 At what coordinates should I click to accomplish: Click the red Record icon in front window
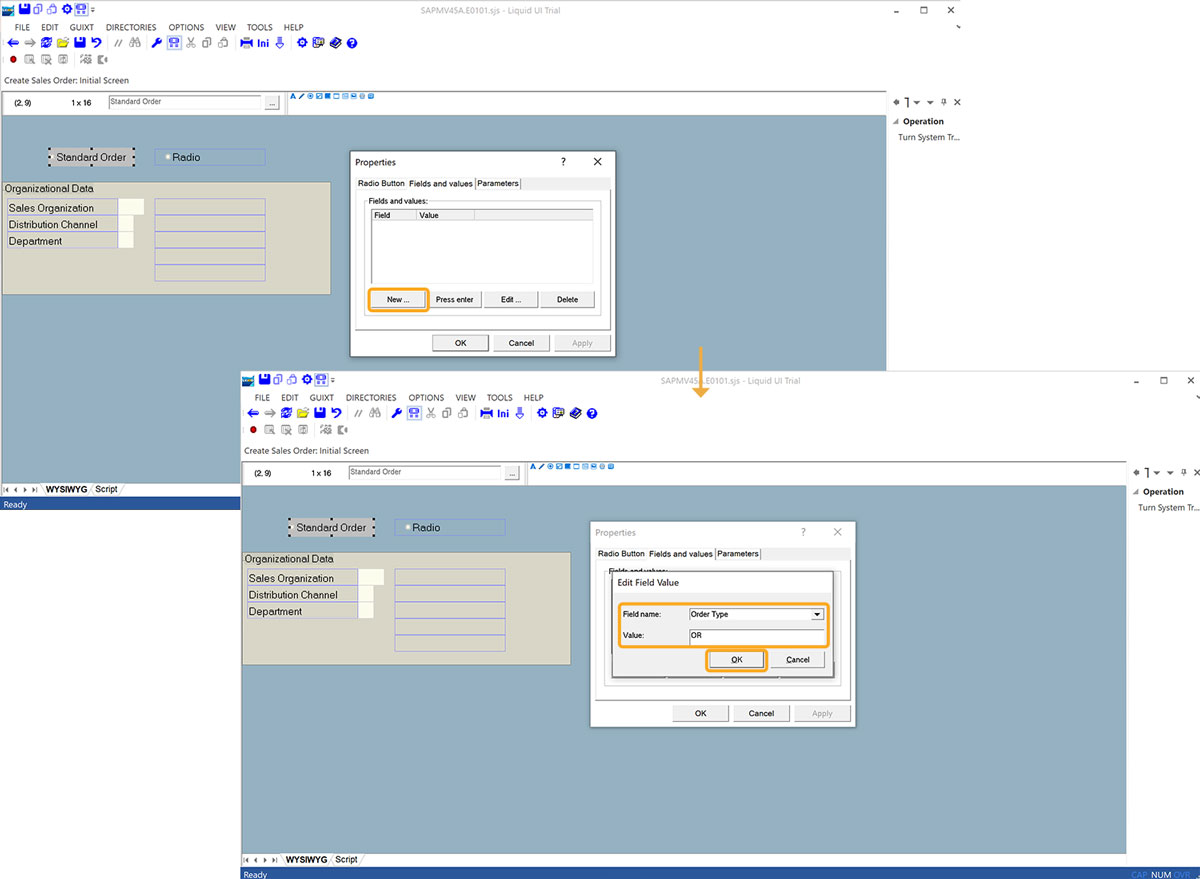coord(253,430)
